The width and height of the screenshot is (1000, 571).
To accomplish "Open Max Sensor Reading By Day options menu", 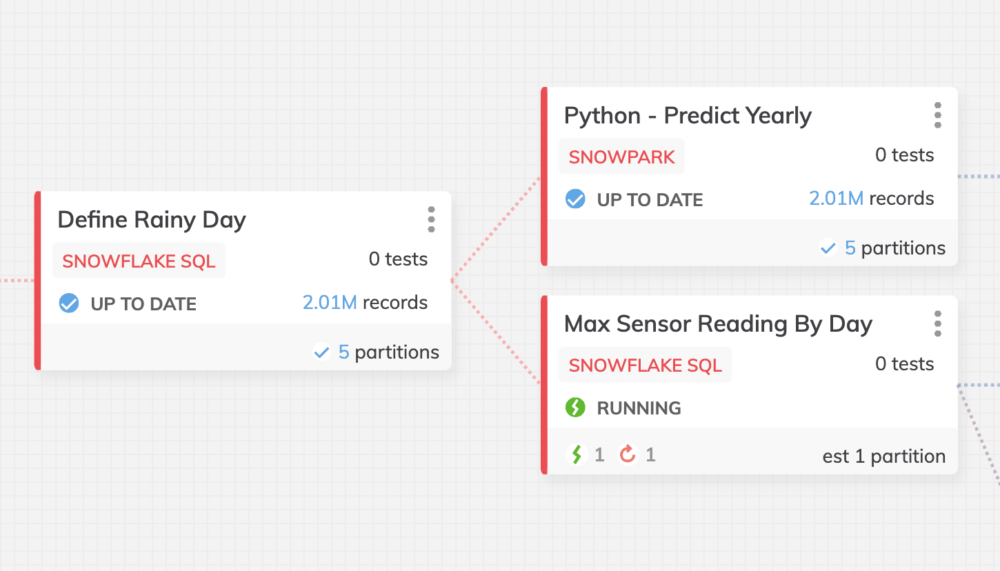I will tap(938, 324).
